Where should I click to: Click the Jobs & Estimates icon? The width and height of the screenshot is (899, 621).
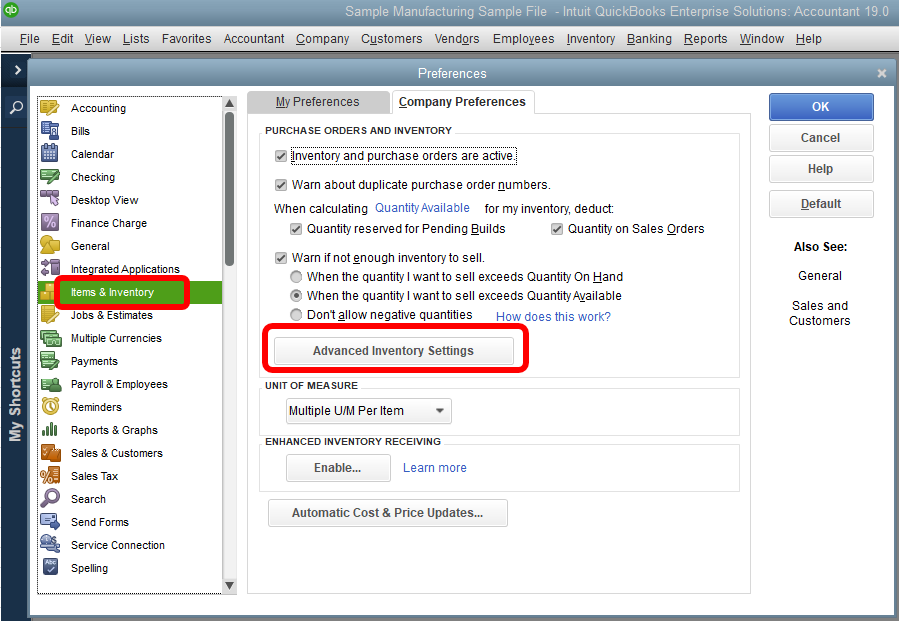(50, 315)
